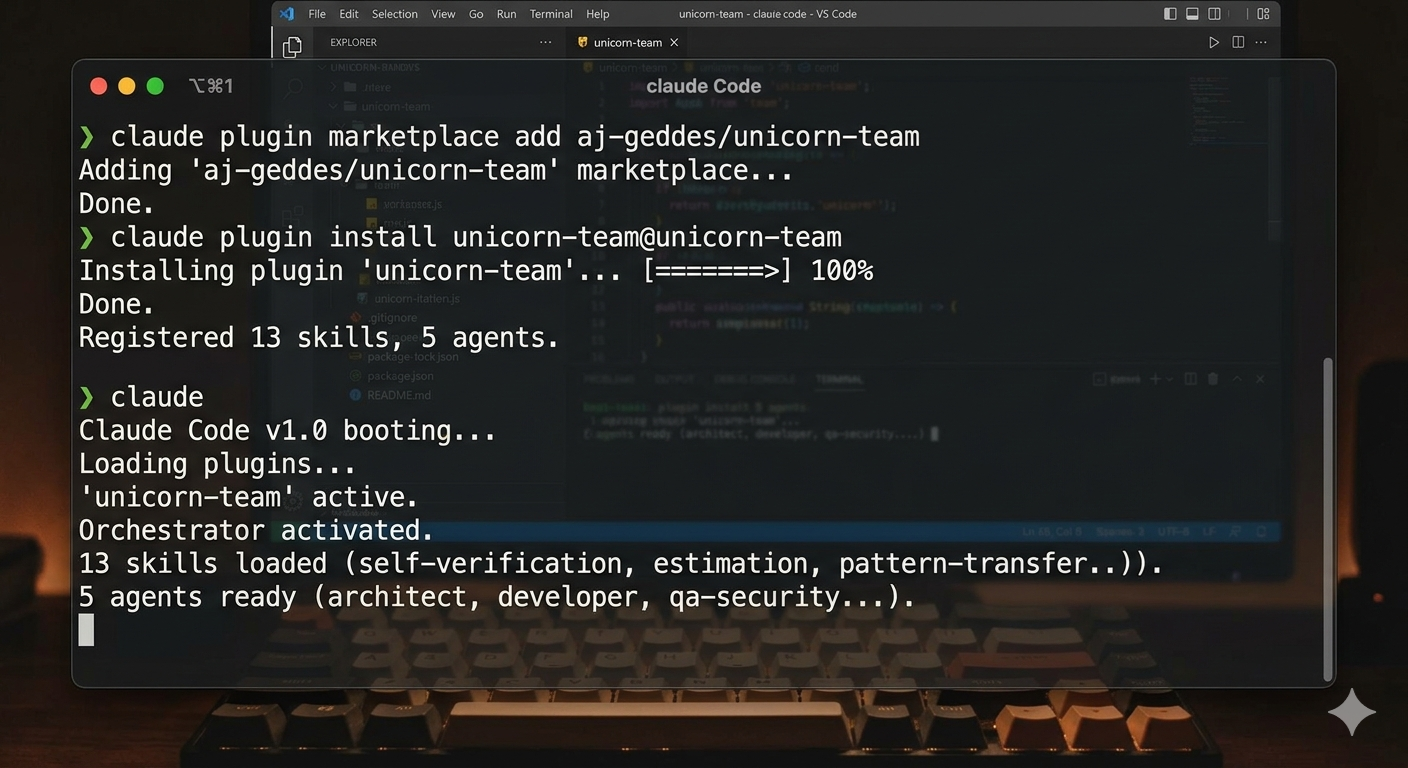Click the '5 agents ready' output line

(x=497, y=598)
